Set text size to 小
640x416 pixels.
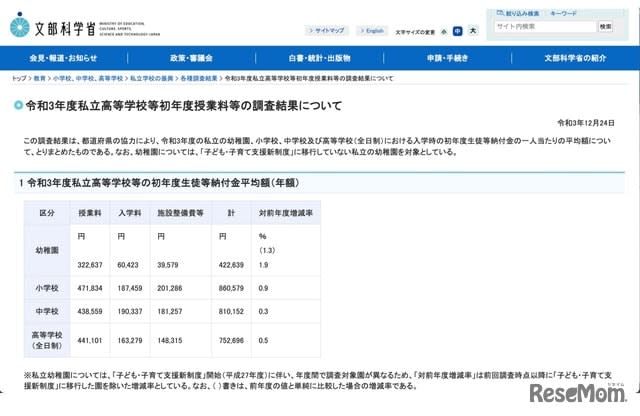point(444,31)
